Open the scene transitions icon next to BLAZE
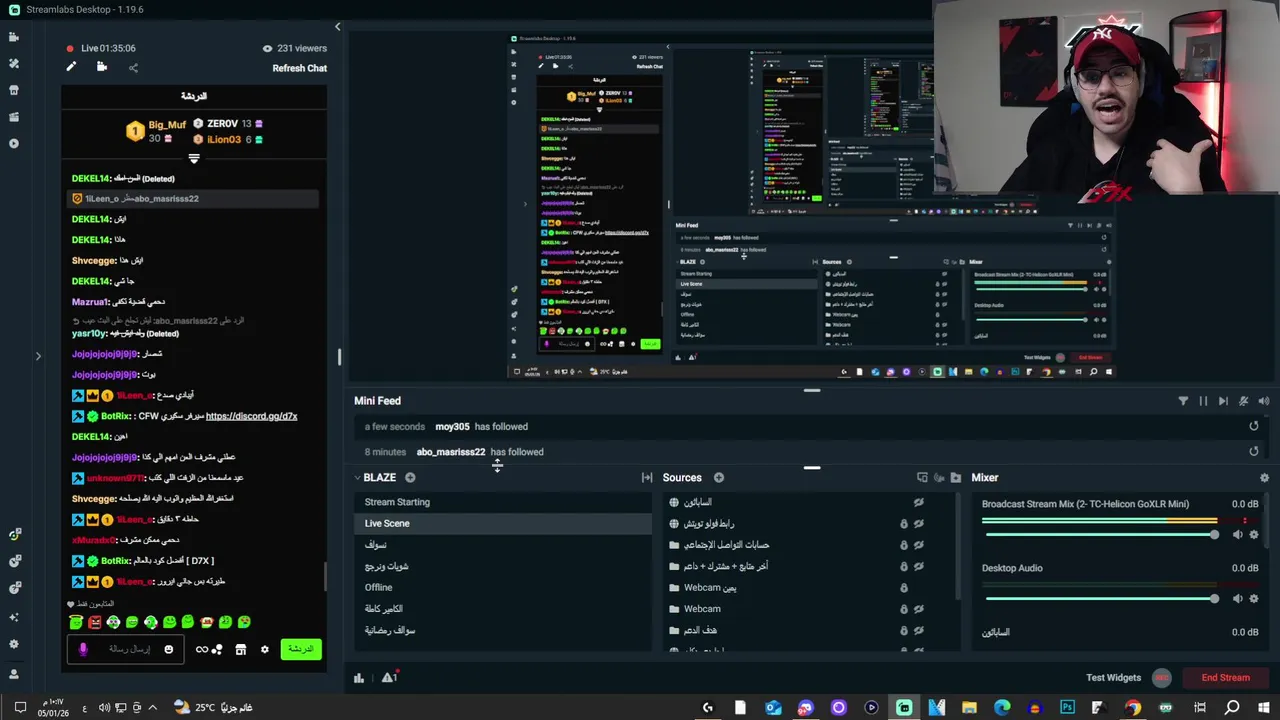Viewport: 1280px width, 720px height. (646, 478)
